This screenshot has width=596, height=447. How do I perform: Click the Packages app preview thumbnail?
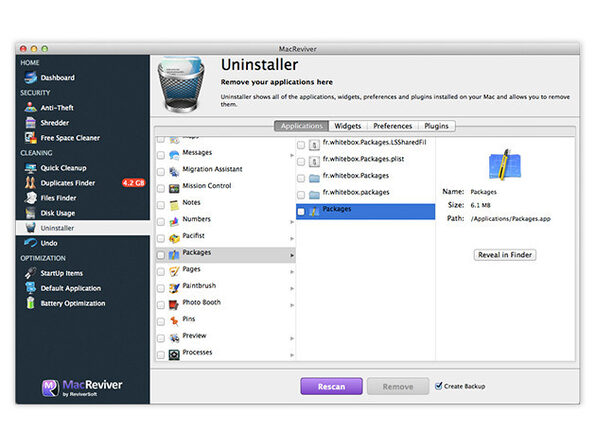click(505, 165)
